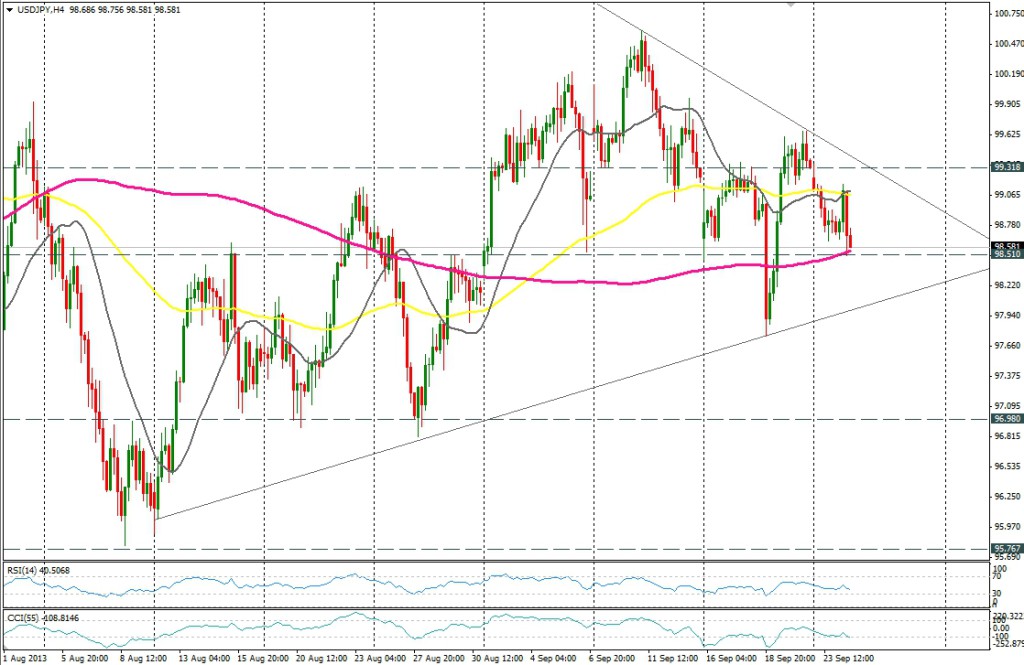
Task: Click the 1 Aug 2013 date label
Action: [22, 657]
